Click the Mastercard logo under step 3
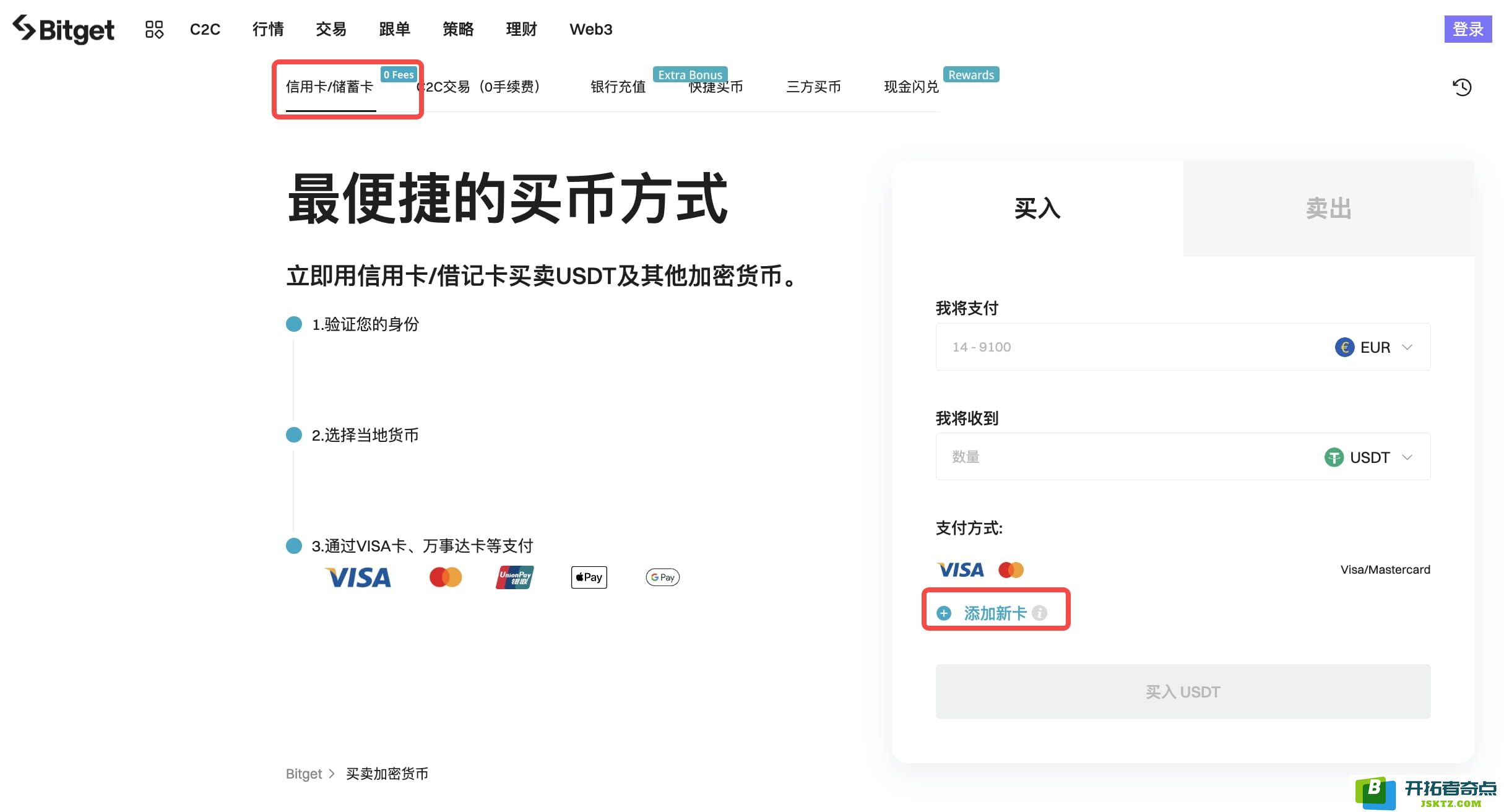1504x812 pixels. click(x=446, y=577)
